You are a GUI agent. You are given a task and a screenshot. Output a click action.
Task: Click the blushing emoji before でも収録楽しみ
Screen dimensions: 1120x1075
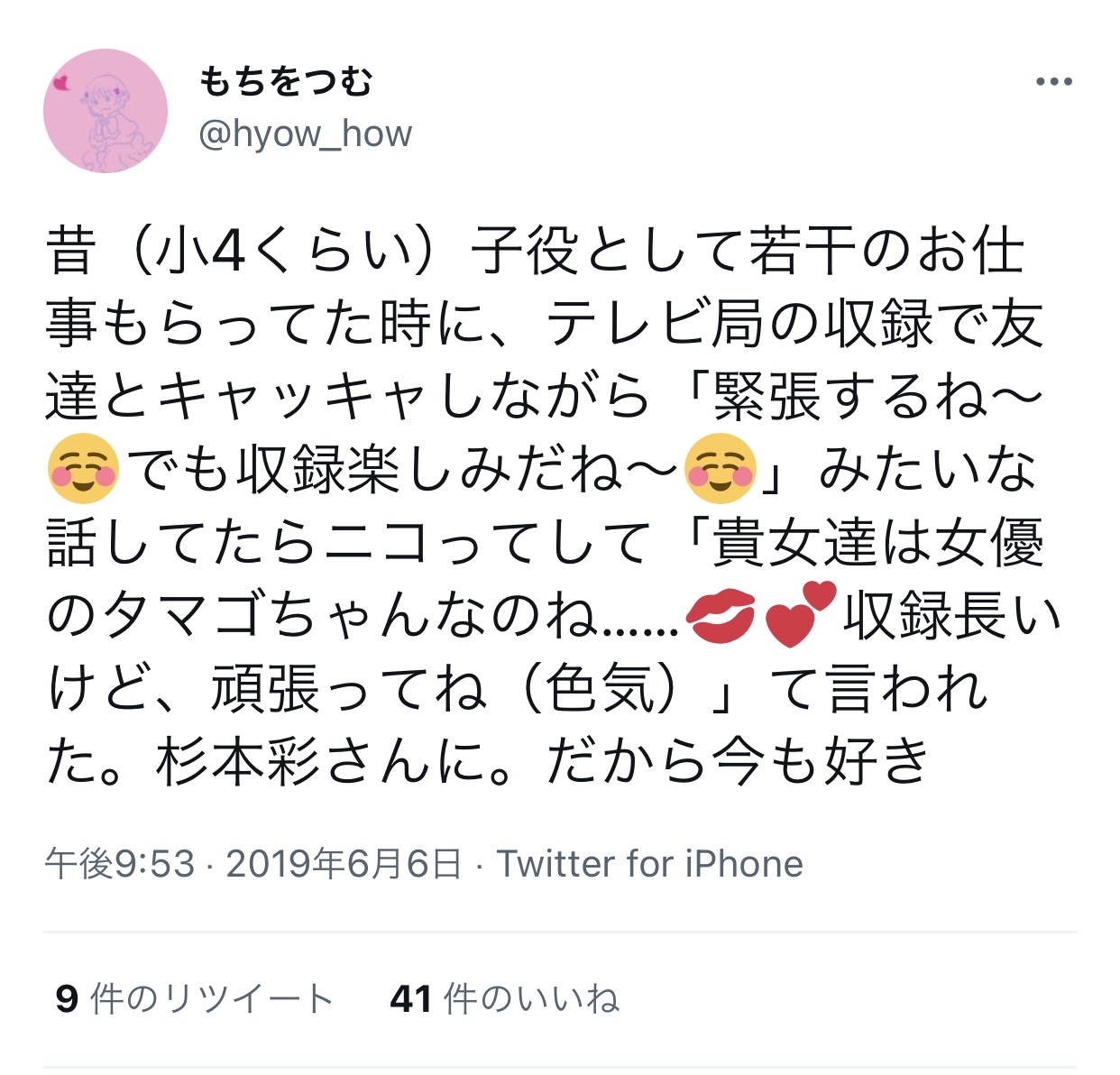(x=82, y=469)
